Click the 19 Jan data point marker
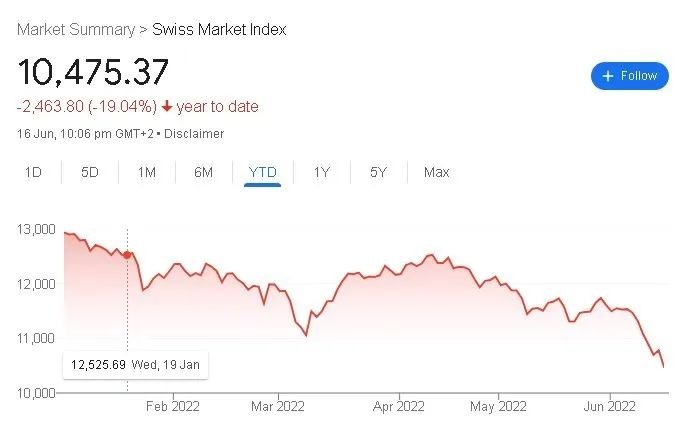Screen dimensions: 694x426 tap(127, 255)
